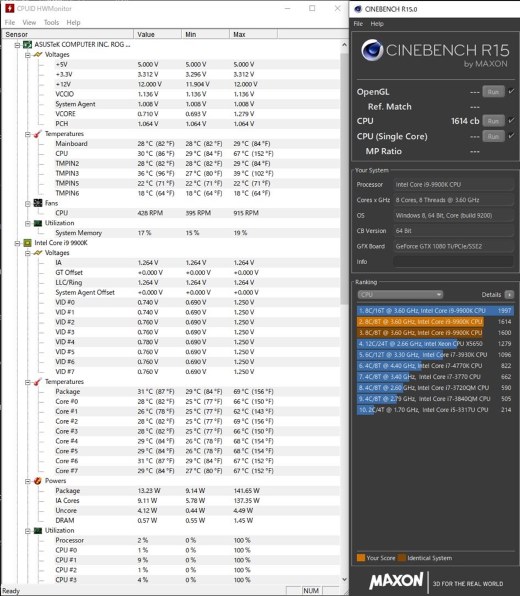This screenshot has width=520, height=596.
Task: Toggle the CPU test checkmark
Action: pyautogui.click(x=511, y=120)
